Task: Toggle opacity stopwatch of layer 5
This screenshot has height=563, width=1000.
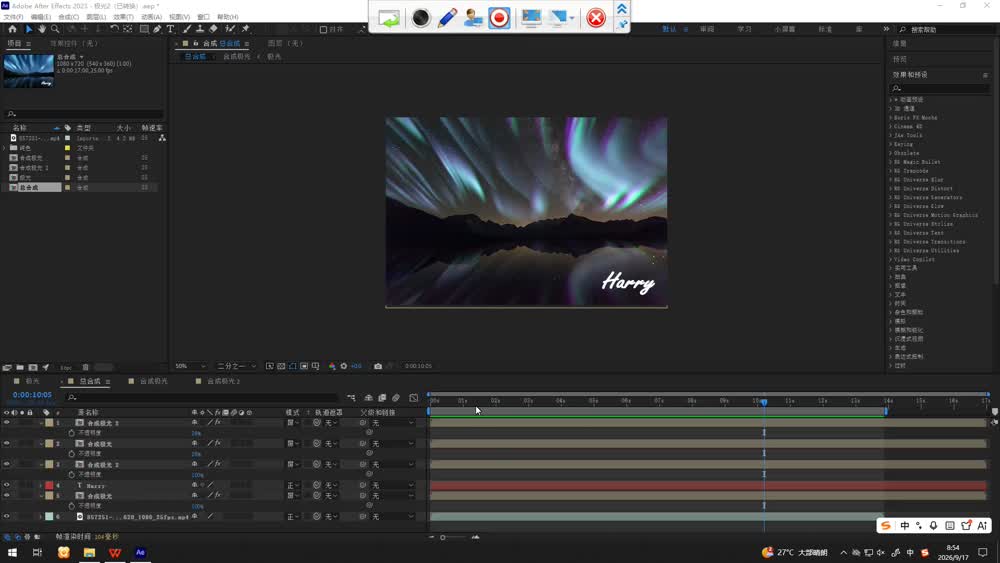Action: 71,506
